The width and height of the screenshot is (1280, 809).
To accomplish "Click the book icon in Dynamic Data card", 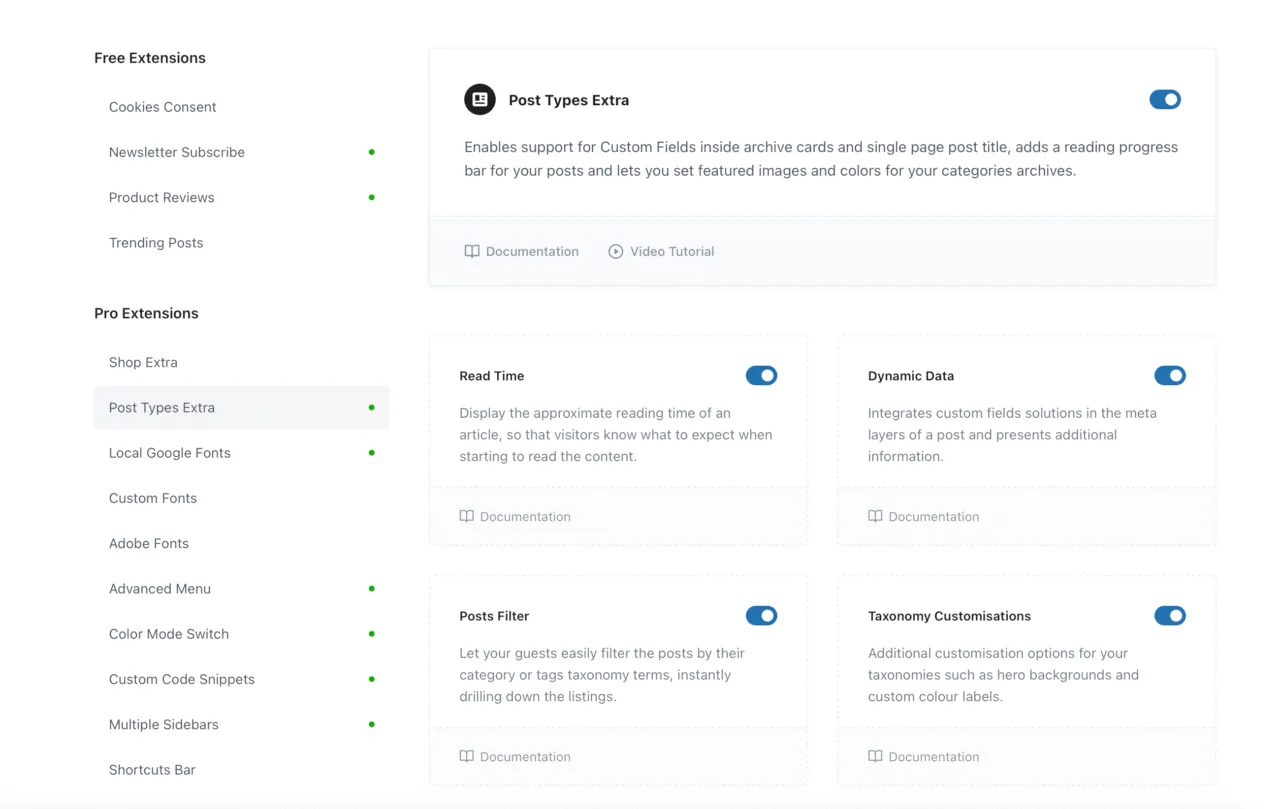I will click(x=876, y=517).
